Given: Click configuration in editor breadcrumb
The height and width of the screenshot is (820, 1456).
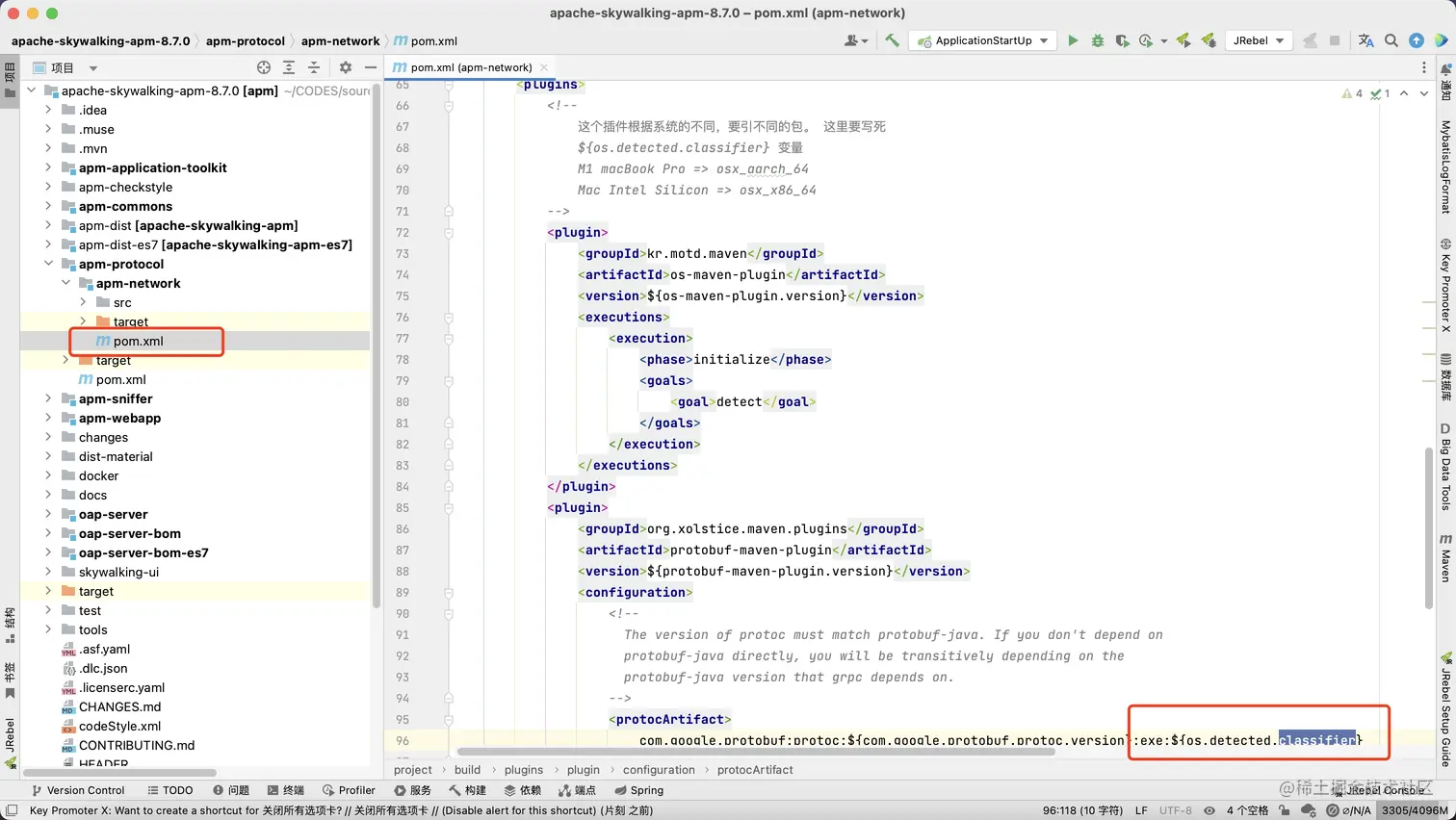Looking at the screenshot, I should (659, 770).
